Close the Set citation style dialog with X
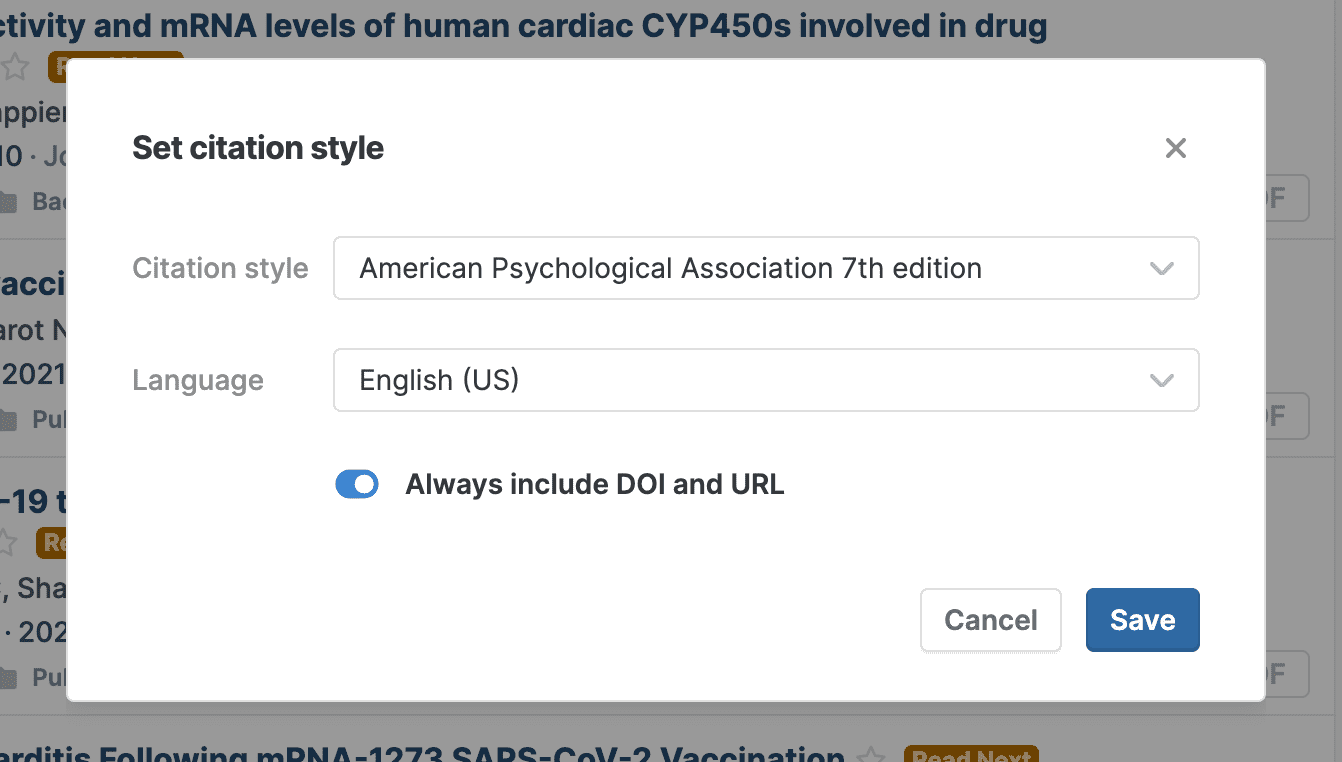The height and width of the screenshot is (762, 1342). (x=1175, y=149)
